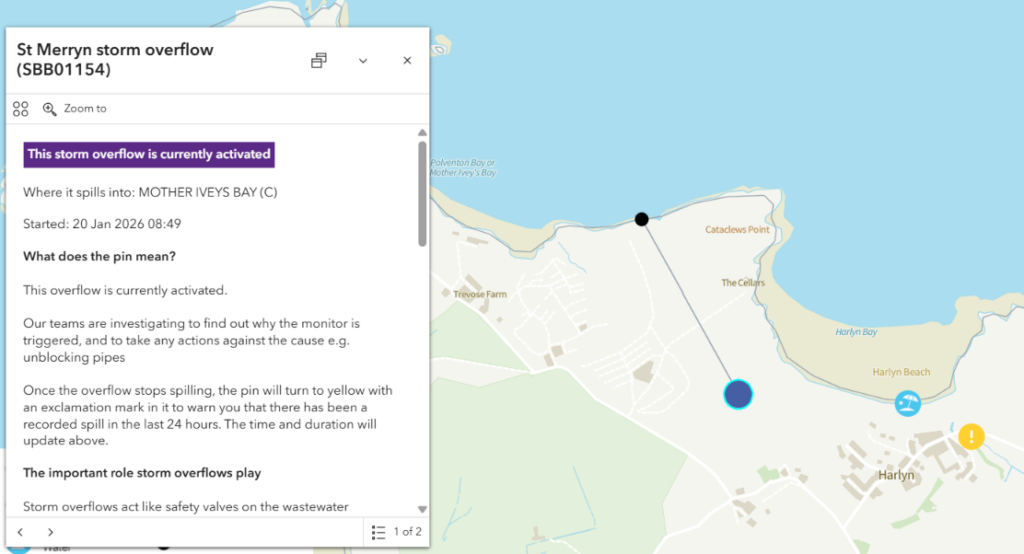The width and height of the screenshot is (1024, 554).
Task: Click the popup vertical scrollbar thumb
Action: pyautogui.click(x=422, y=192)
